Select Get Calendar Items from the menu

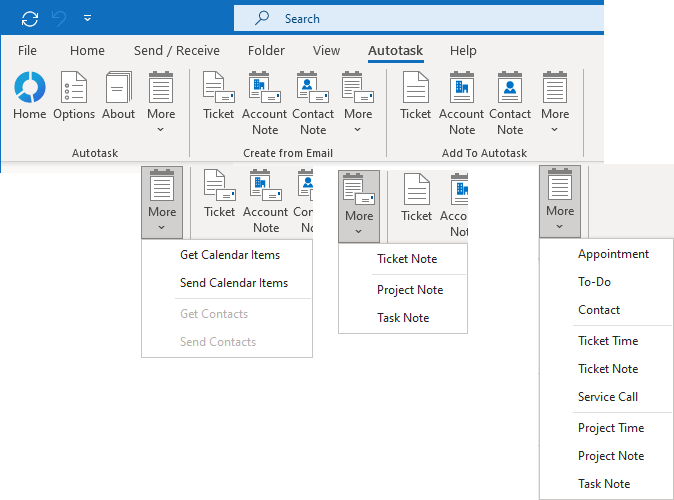[x=230, y=255]
